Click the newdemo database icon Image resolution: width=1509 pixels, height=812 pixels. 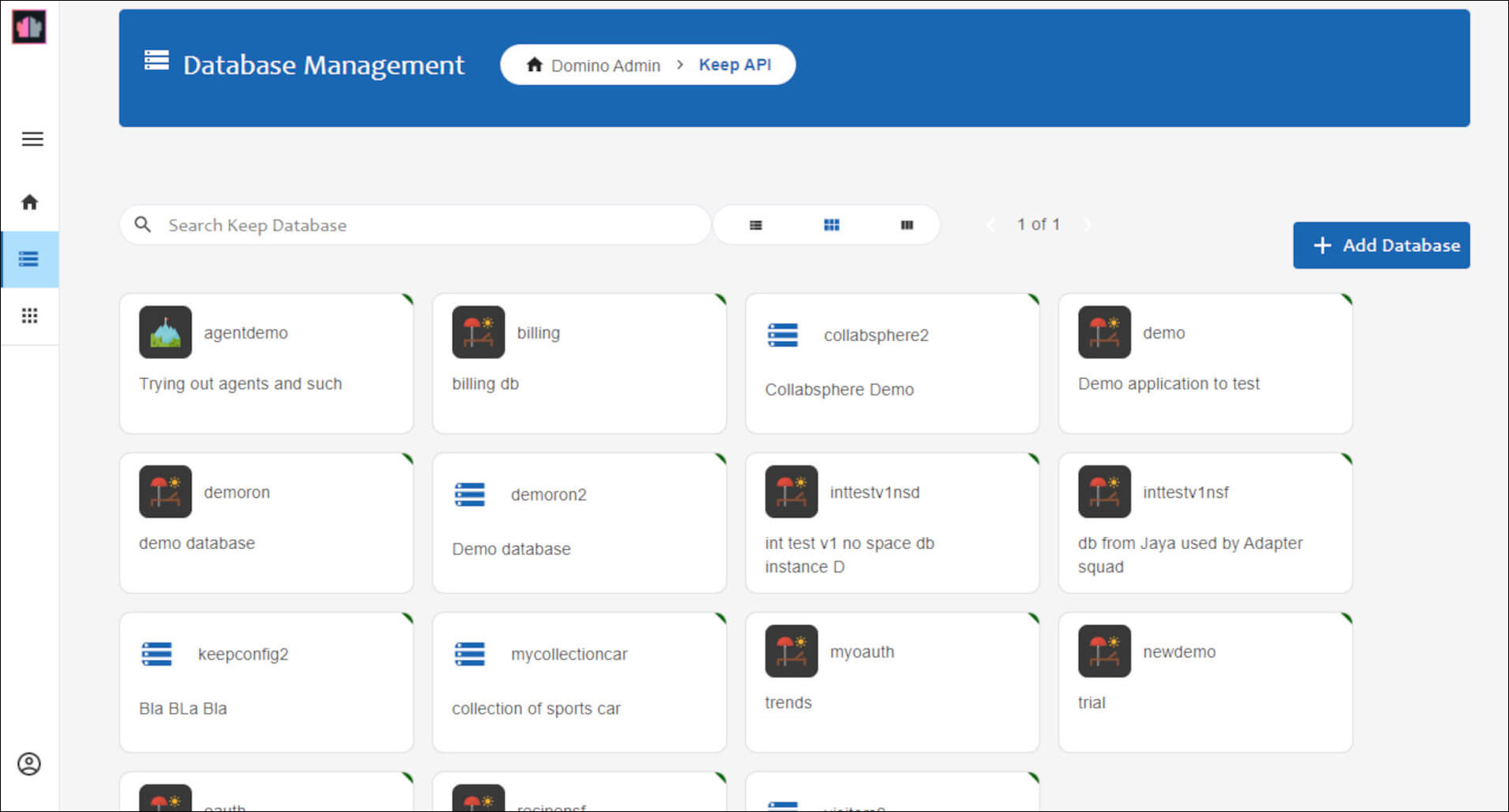[x=1104, y=651]
